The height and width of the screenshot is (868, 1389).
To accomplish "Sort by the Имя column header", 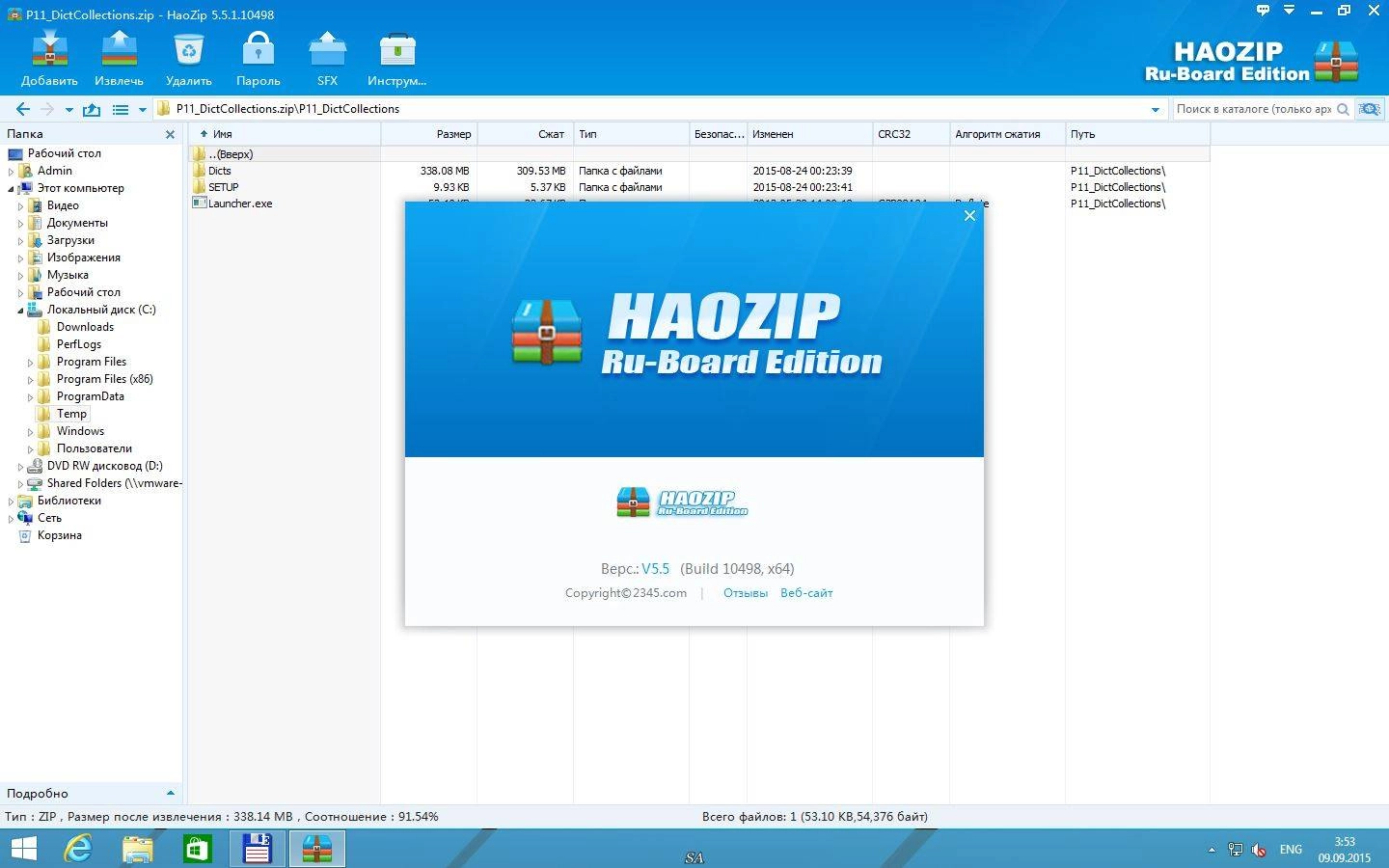I will pos(286,134).
